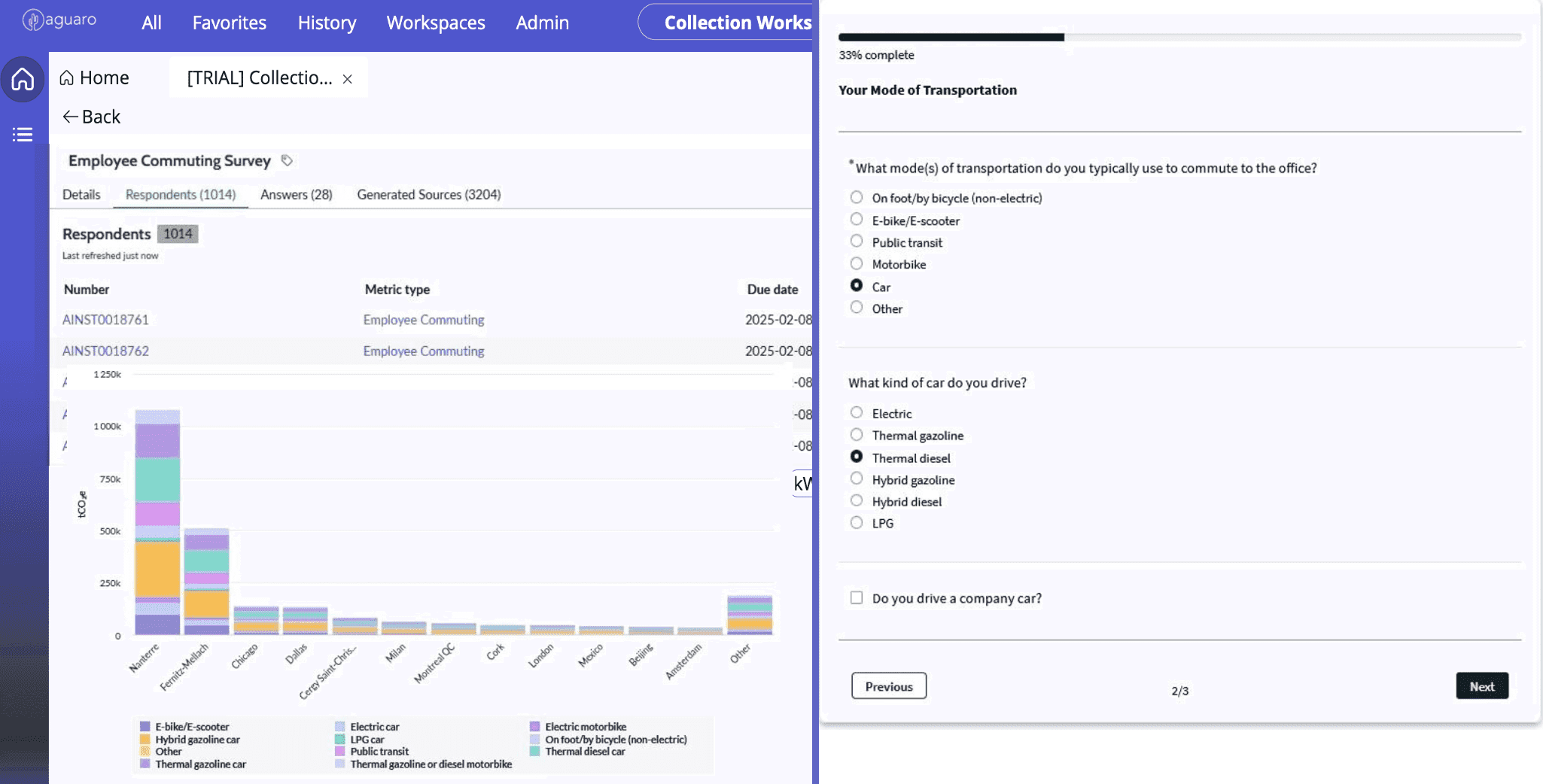Screen dimensions: 1543x784
Task: Click the Next button on the survey
Action: pos(1481,685)
